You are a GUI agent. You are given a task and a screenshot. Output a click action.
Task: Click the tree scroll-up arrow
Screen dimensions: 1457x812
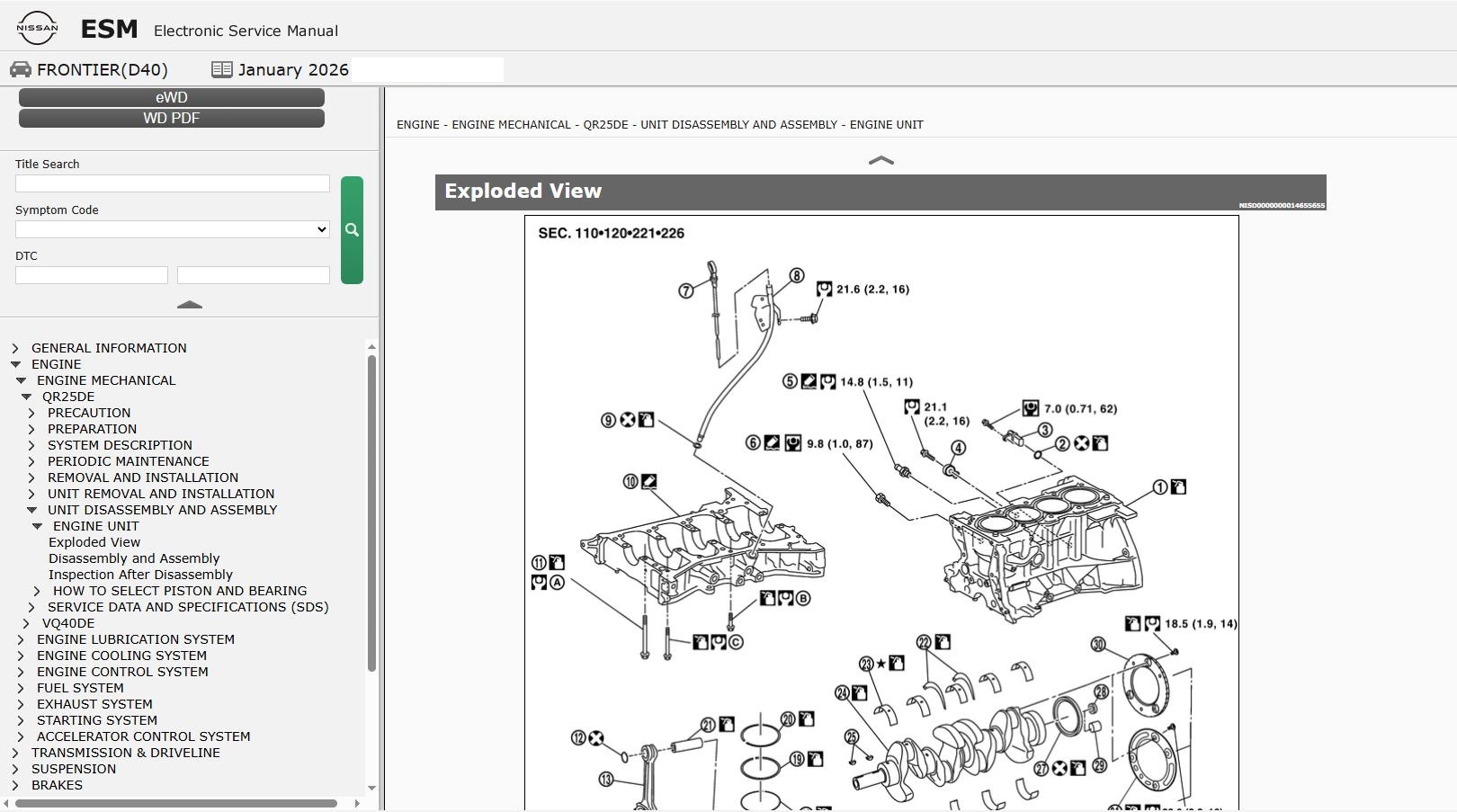371,347
